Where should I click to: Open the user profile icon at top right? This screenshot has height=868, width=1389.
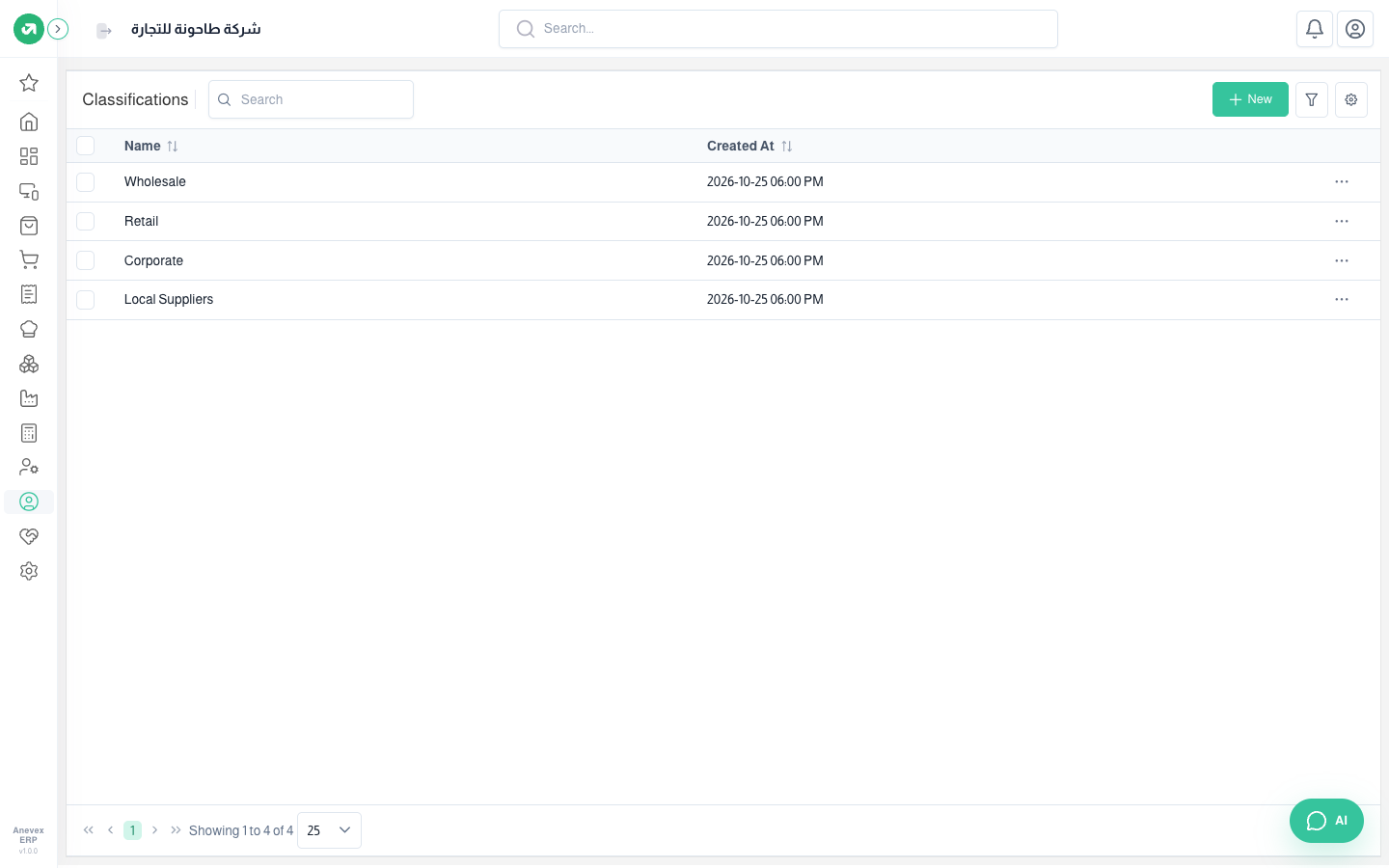[1355, 29]
